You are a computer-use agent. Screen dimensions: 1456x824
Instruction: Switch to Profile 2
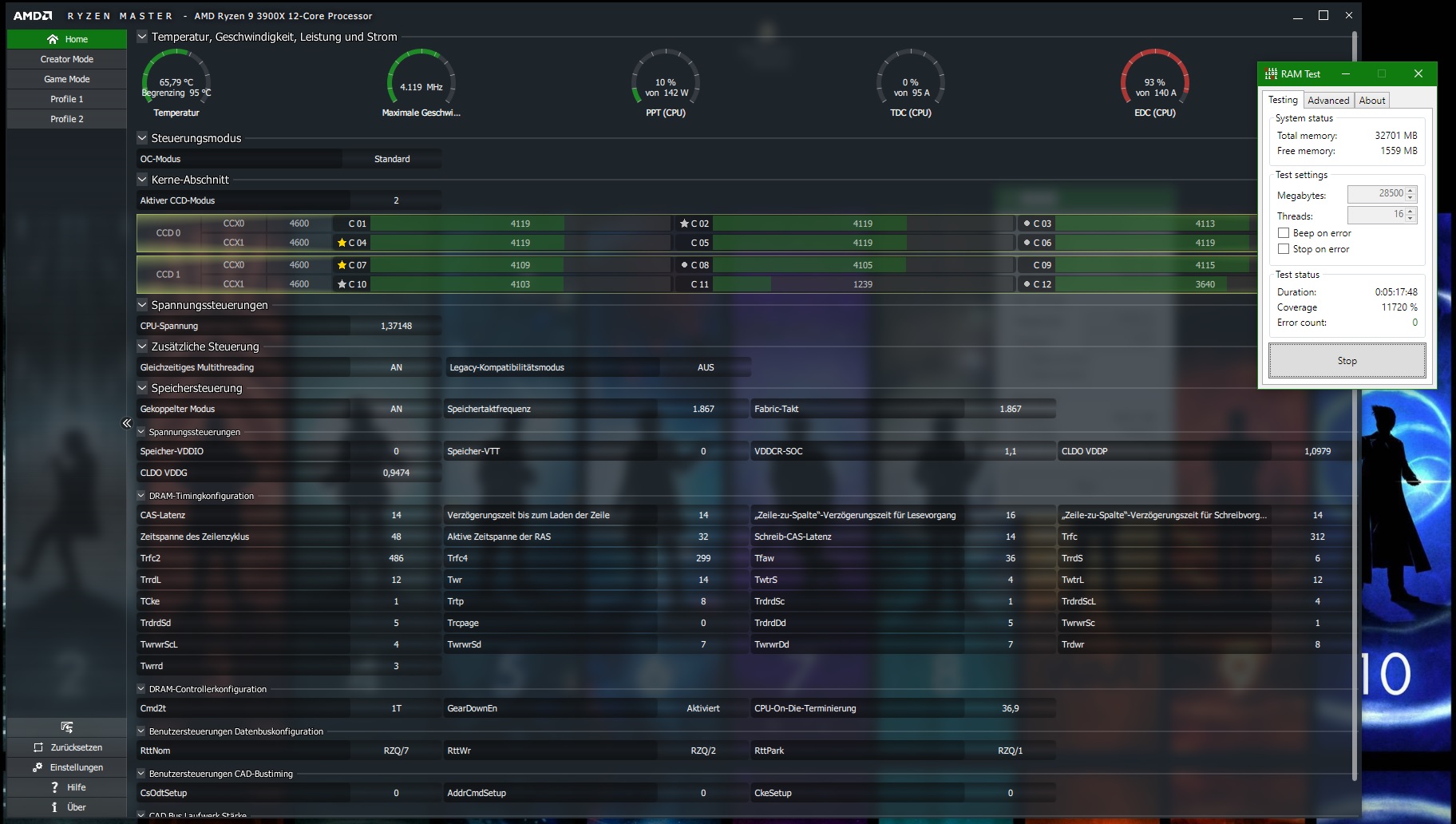tap(67, 119)
